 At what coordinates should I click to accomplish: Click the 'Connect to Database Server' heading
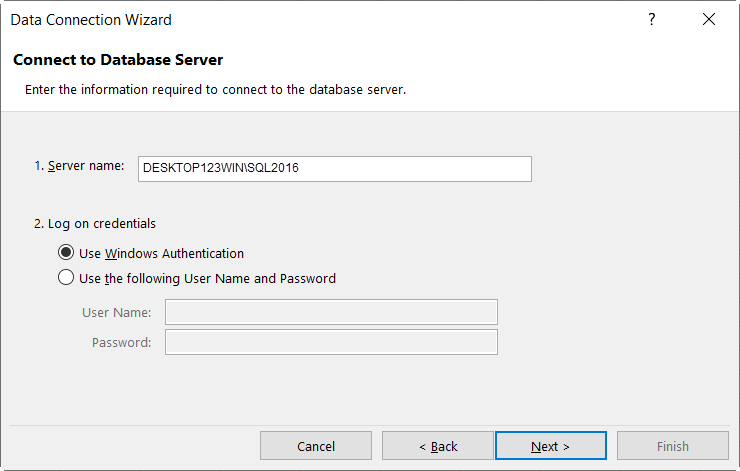[118, 60]
